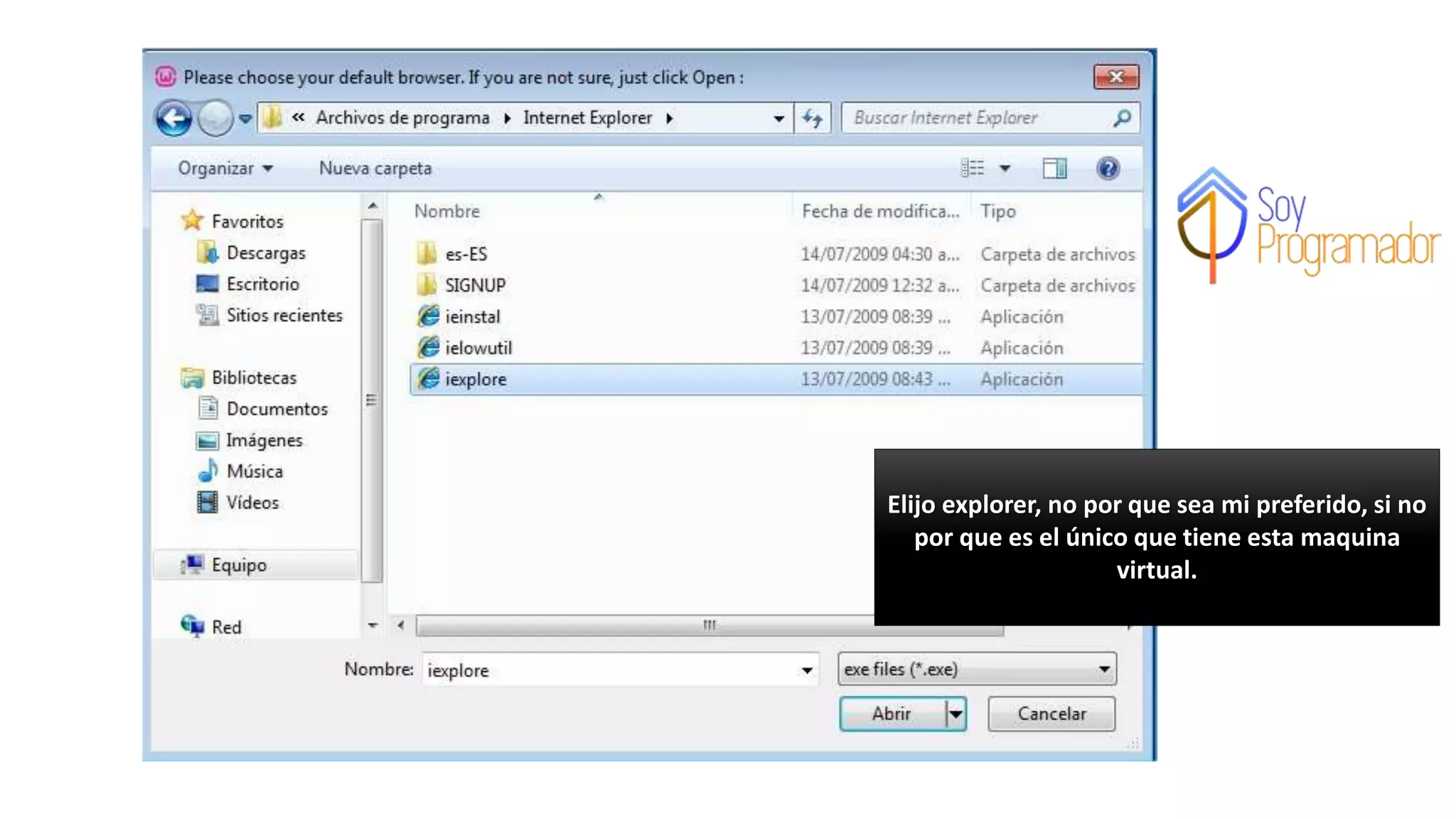This screenshot has width=1456, height=819.
Task: Click Vídeos film icon in sidebar
Action: tap(207, 502)
